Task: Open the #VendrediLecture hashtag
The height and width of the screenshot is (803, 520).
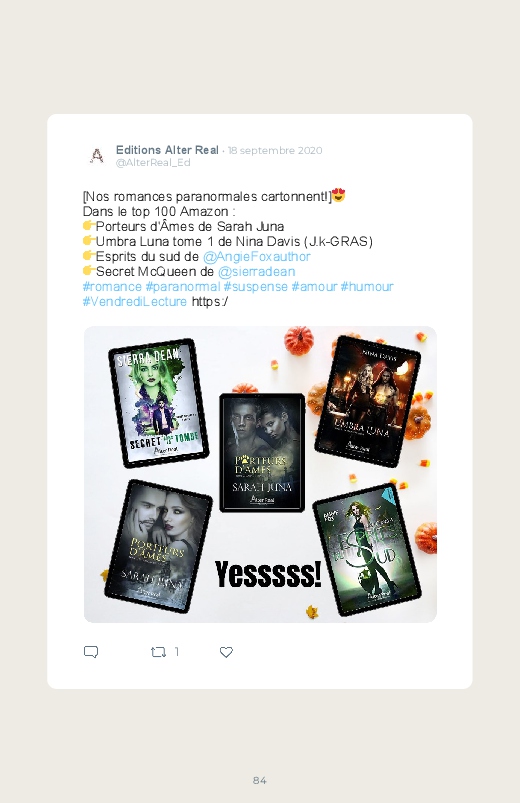Action: pyautogui.click(x=135, y=301)
